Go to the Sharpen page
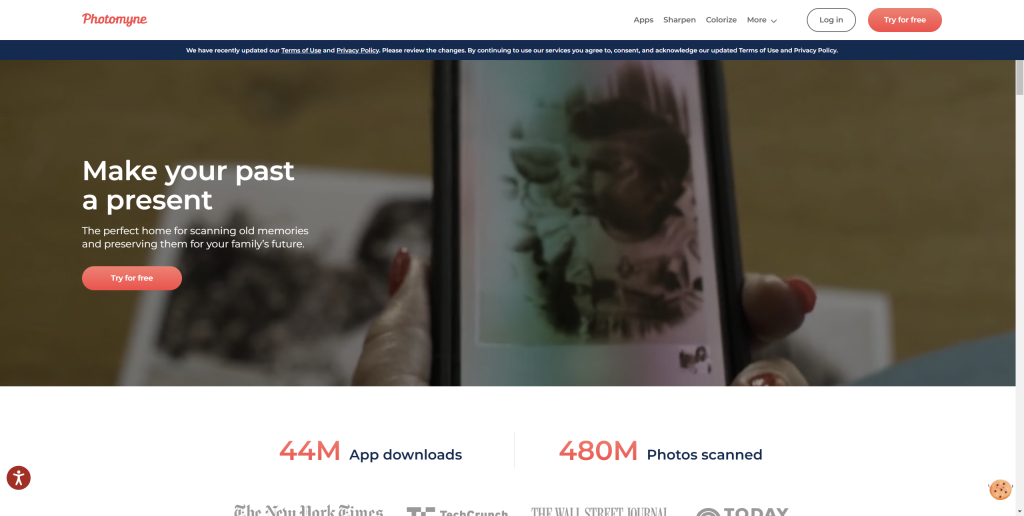This screenshot has width=1024, height=516. pos(679,20)
